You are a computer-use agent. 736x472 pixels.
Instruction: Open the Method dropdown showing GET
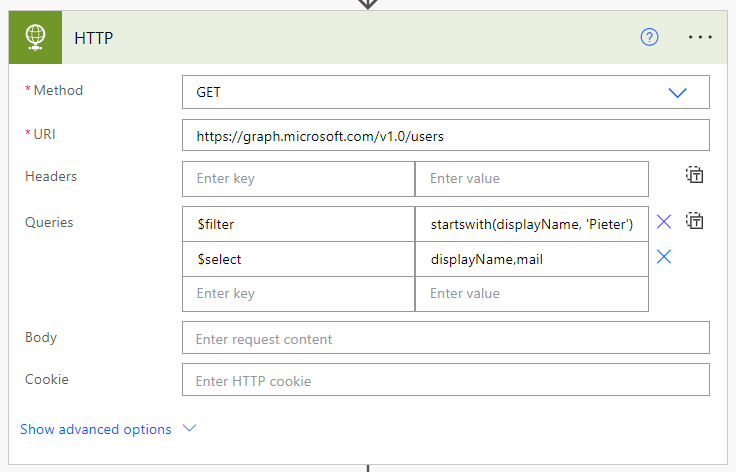(x=445, y=92)
